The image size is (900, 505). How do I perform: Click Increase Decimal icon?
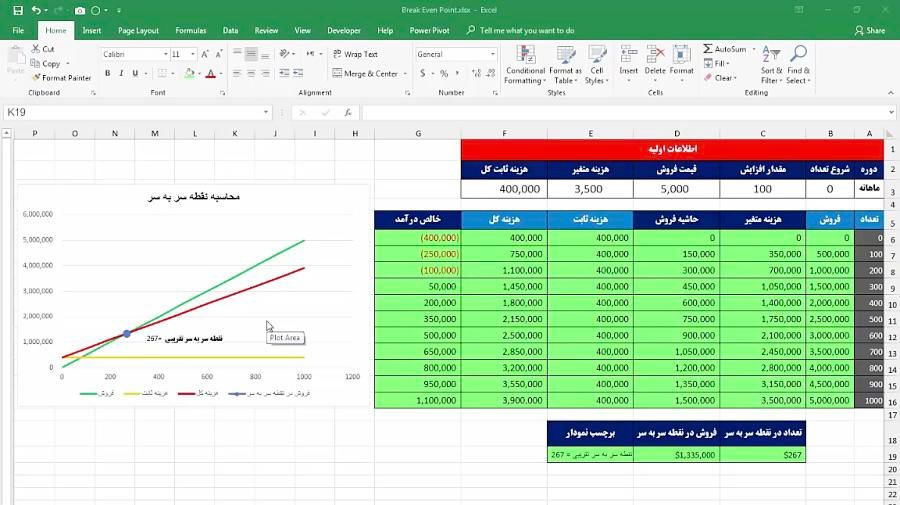coord(476,73)
